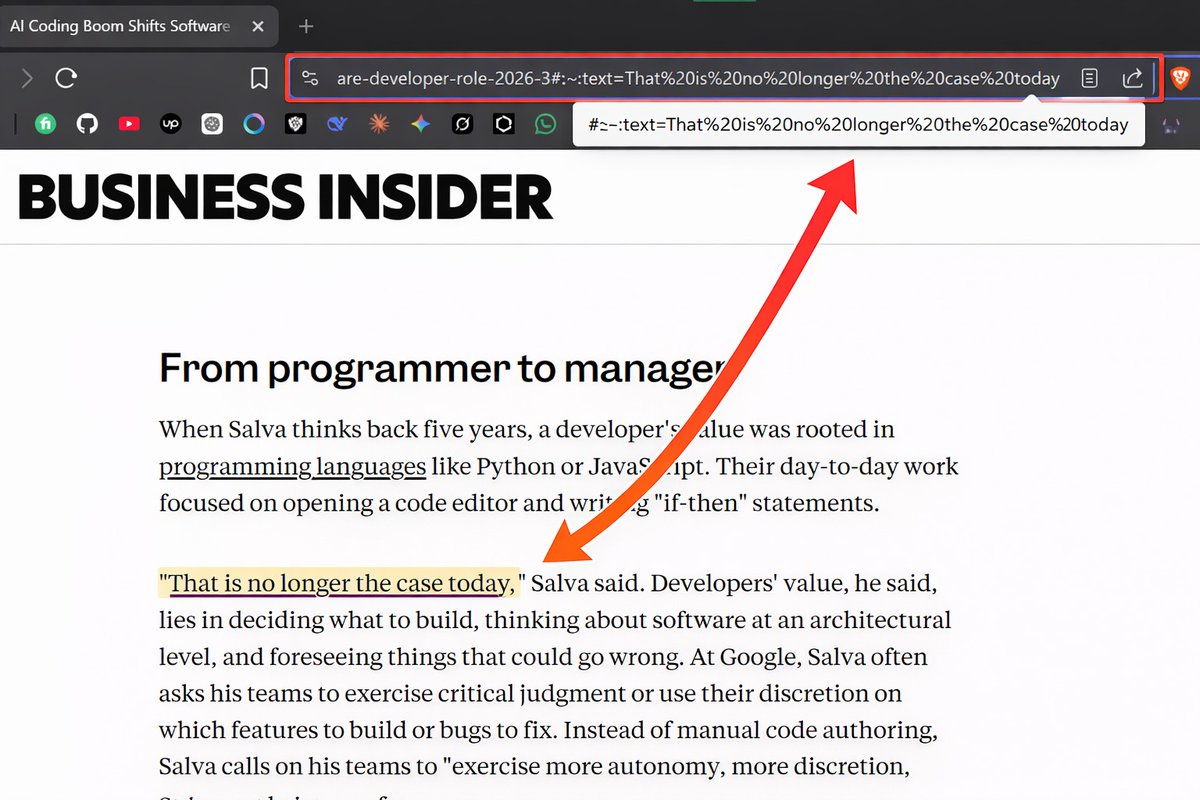Open the Gemini sparkle bookmark
The height and width of the screenshot is (800, 1200).
click(x=420, y=124)
